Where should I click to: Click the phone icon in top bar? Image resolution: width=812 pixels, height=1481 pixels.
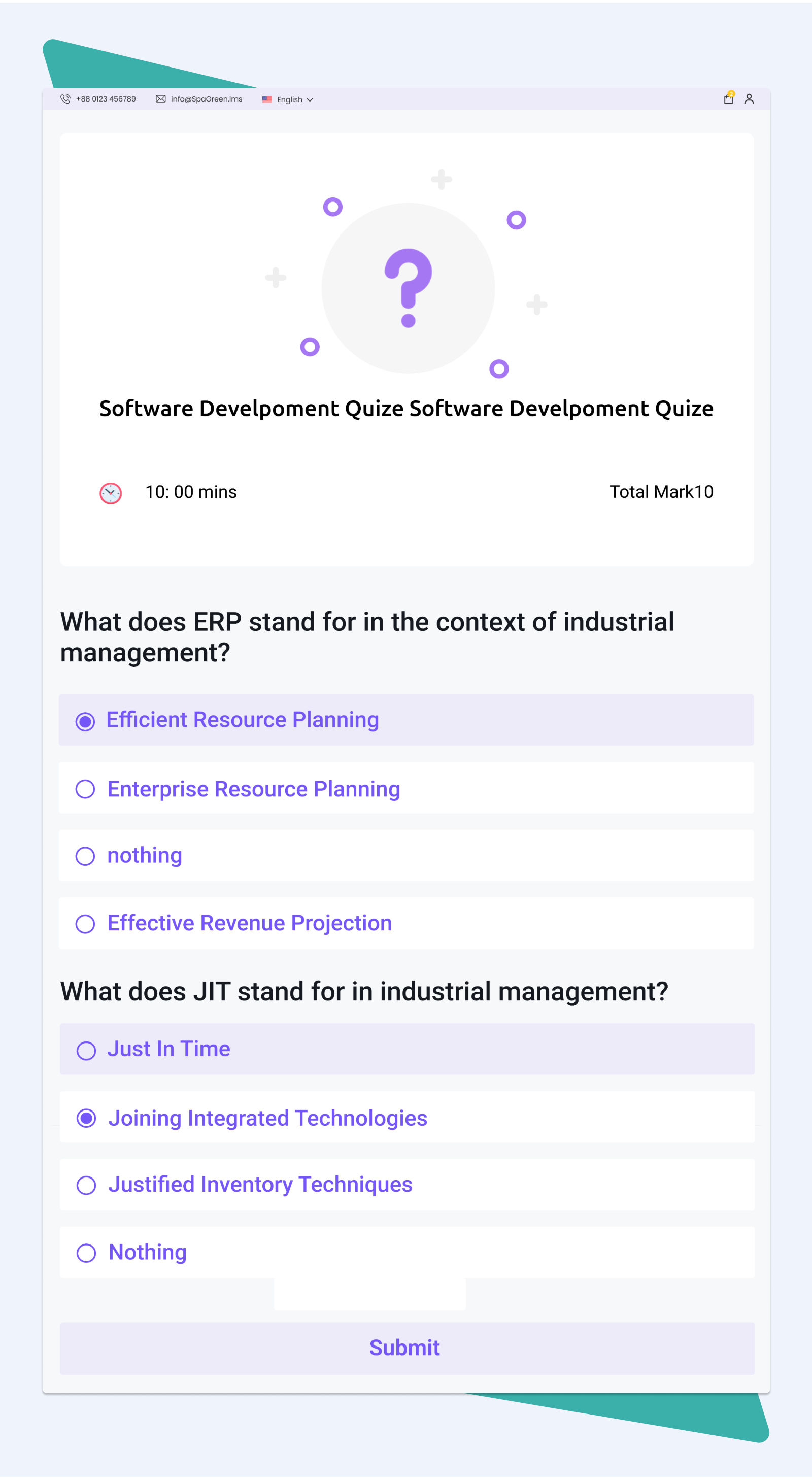coord(65,99)
